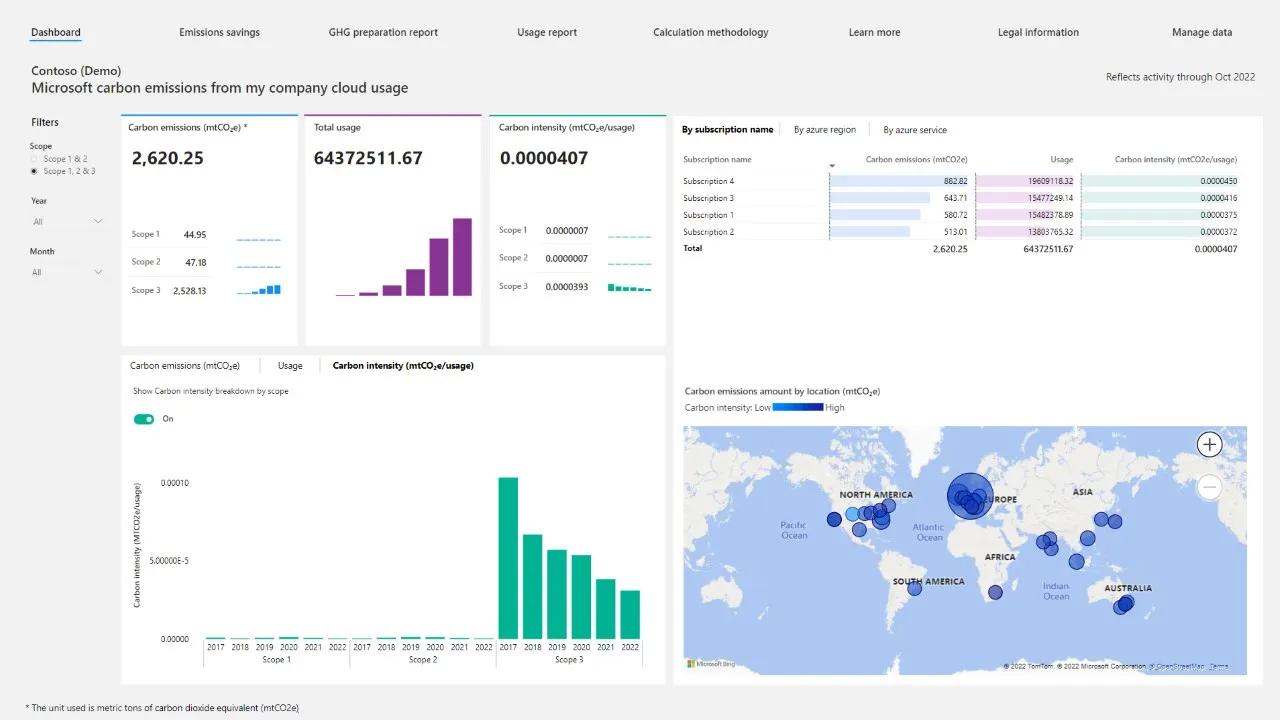Select the Subscription 3 row name
The height and width of the screenshot is (720, 1280).
coord(708,198)
